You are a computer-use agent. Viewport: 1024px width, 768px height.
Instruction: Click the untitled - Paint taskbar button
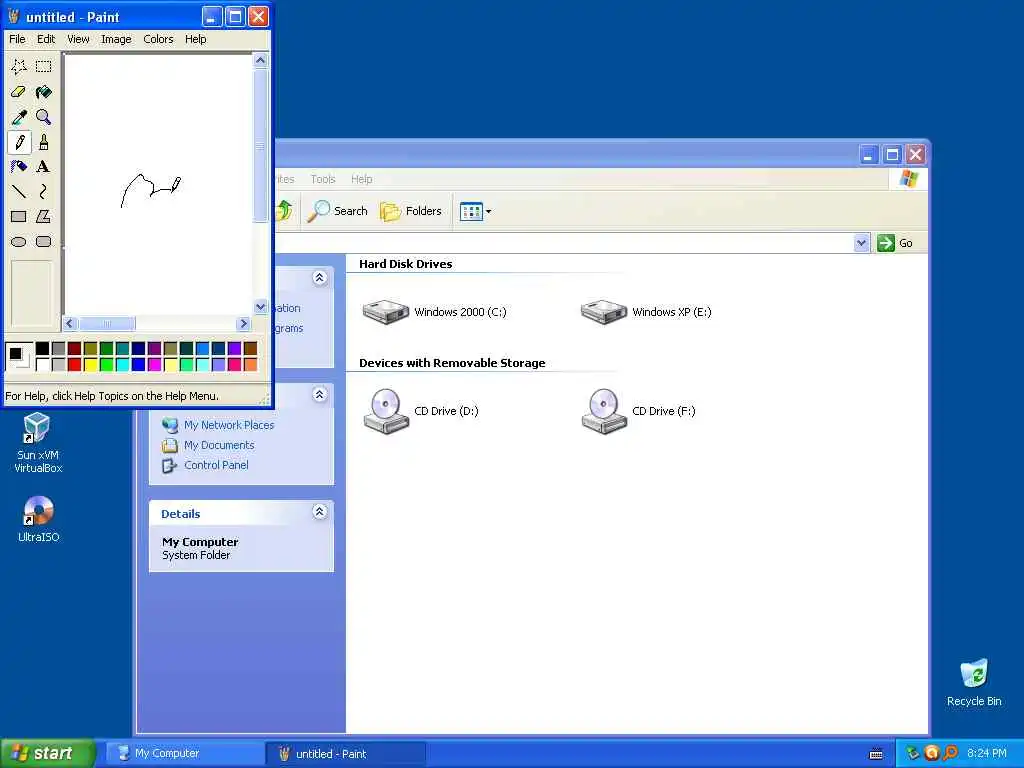click(345, 754)
